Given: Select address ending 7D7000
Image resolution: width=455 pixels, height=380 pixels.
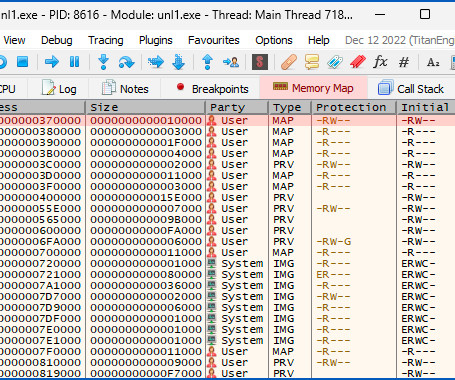Looking at the screenshot, I should [40, 296].
